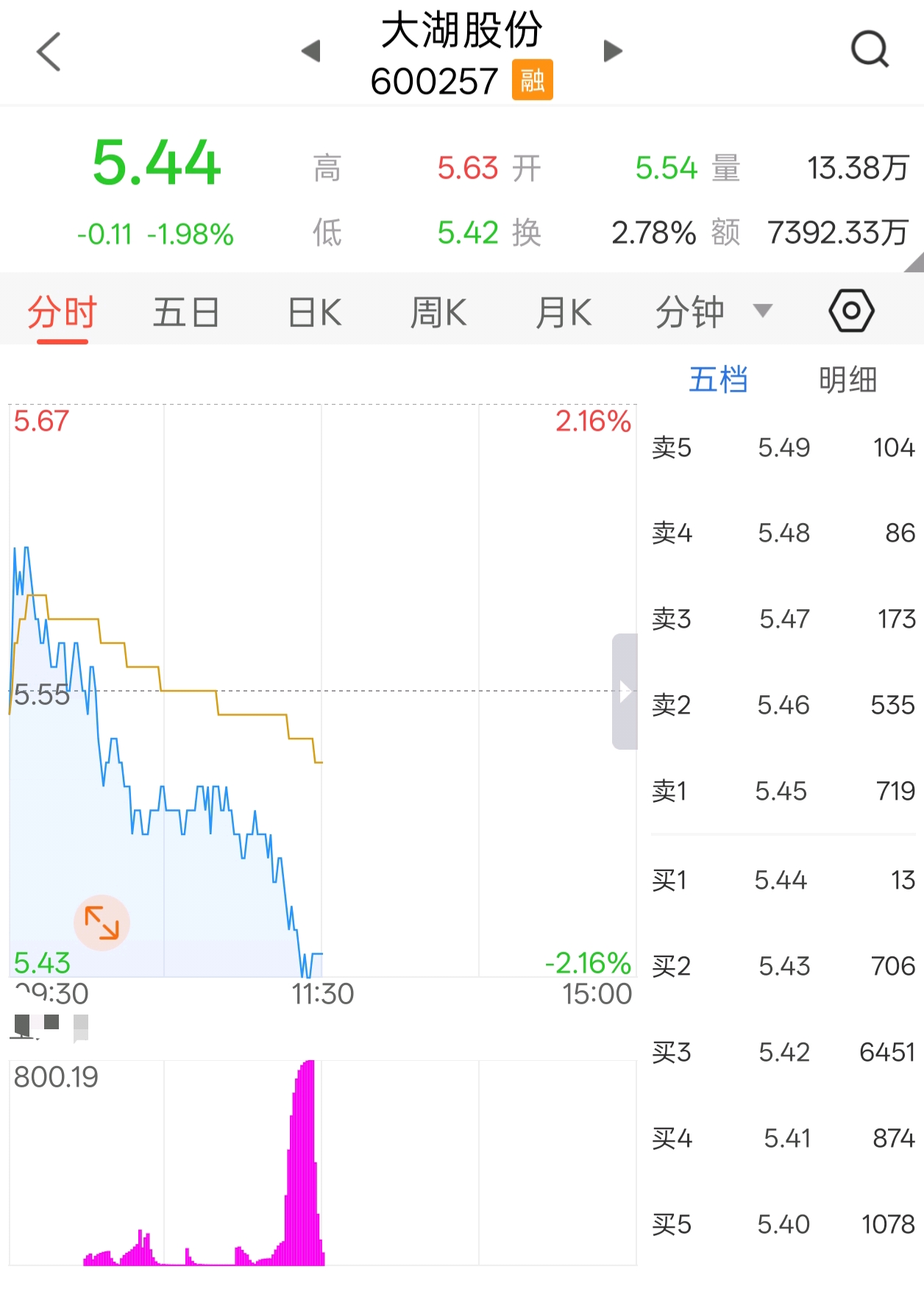Expand quote details corner triangle
This screenshot has width=924, height=1300.
[x=914, y=262]
